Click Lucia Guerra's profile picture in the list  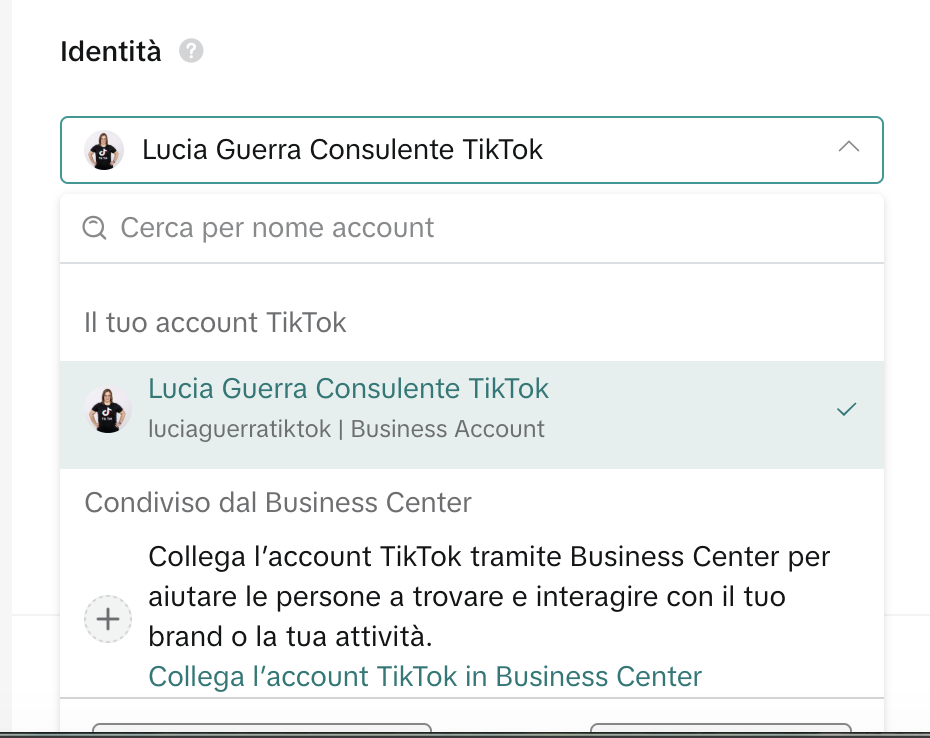[107, 407]
